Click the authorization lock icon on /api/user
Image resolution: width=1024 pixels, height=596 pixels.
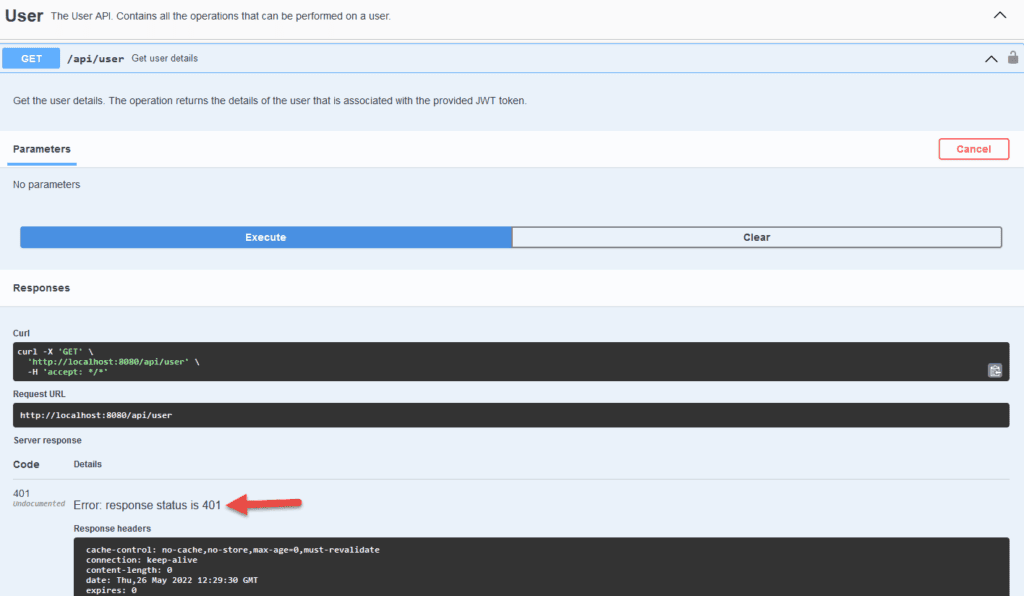pyautogui.click(x=1012, y=57)
